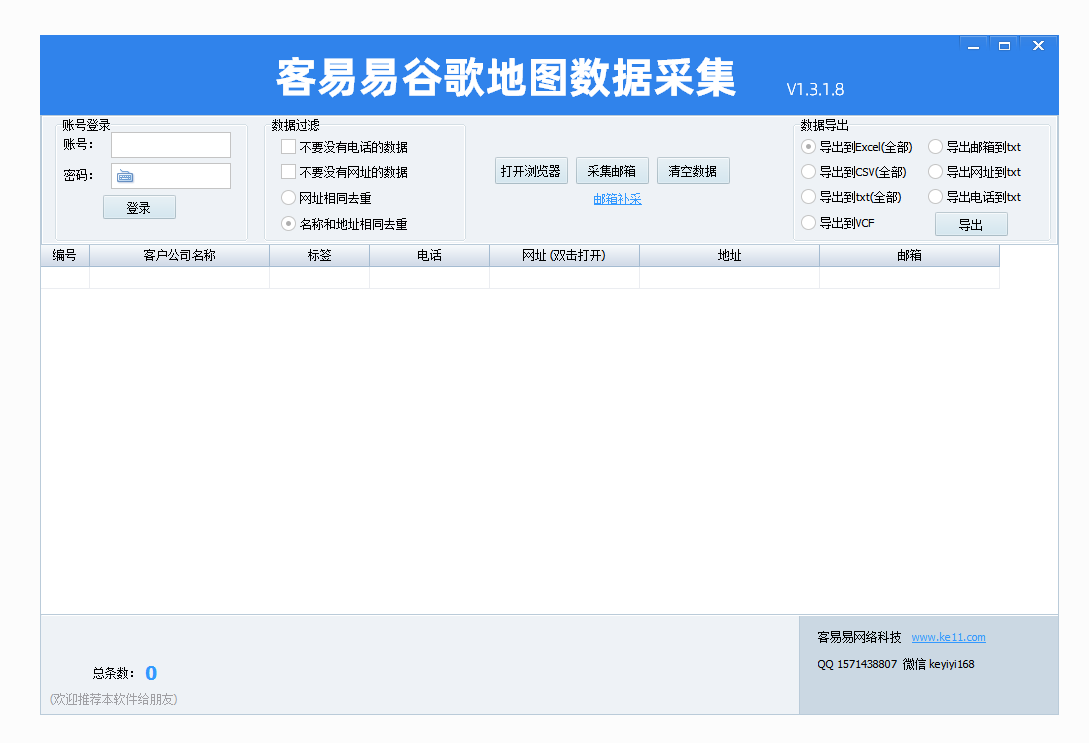Screen dimensions: 1089x743
Task: Select 名称和地址相同去重 radio option
Action: click(x=288, y=224)
